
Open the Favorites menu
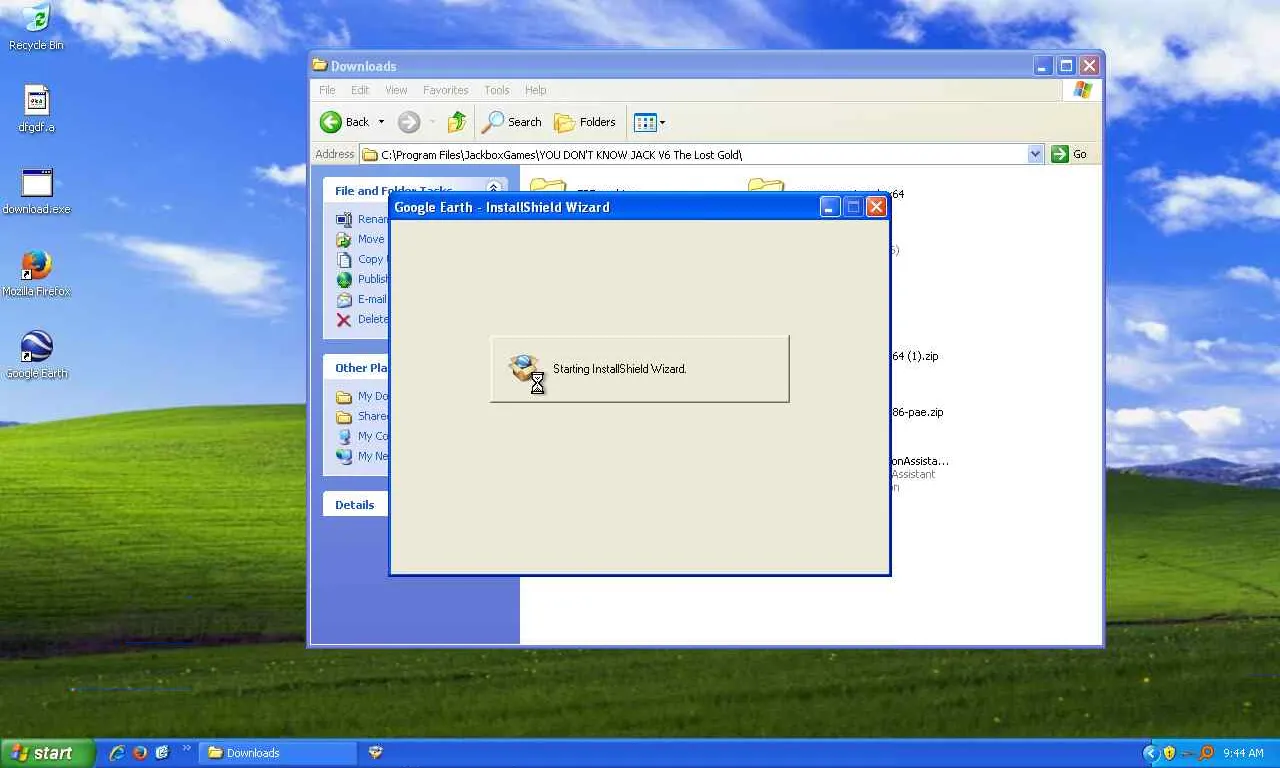445,90
